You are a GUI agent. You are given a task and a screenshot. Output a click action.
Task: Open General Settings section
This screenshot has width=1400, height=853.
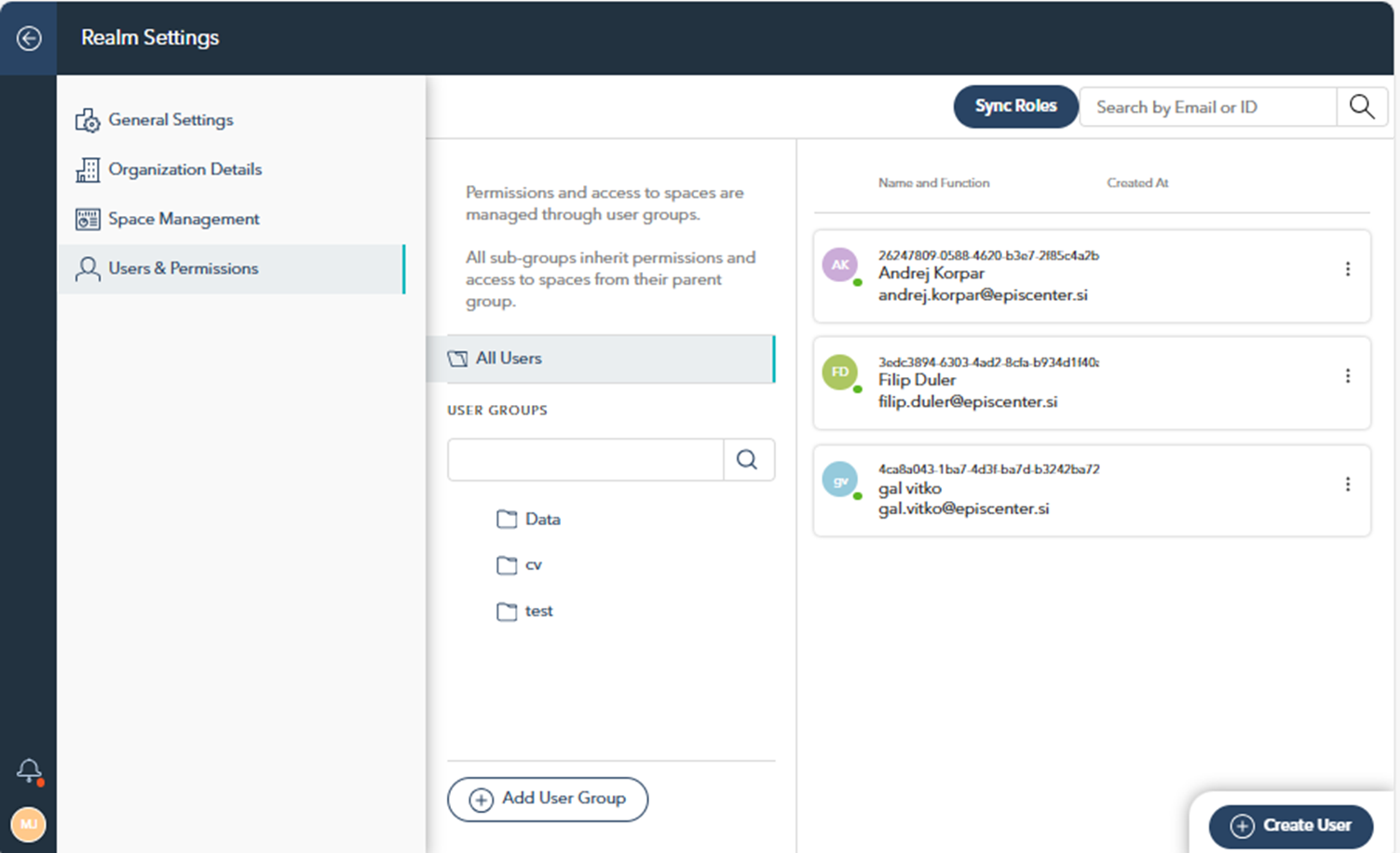click(231, 120)
